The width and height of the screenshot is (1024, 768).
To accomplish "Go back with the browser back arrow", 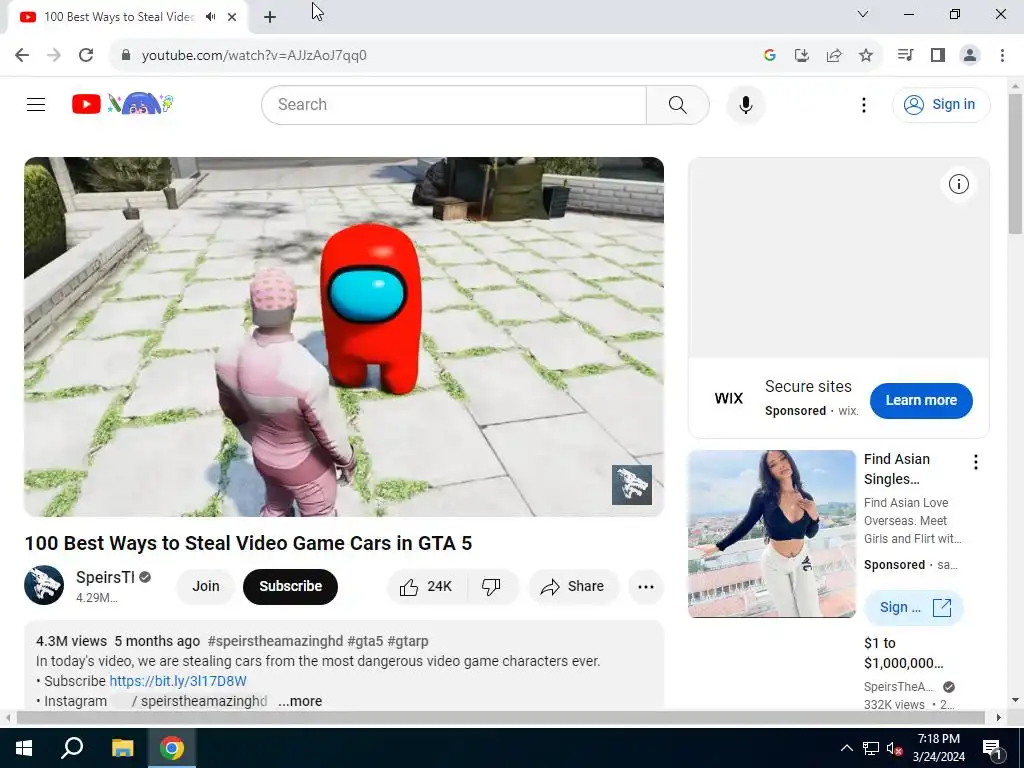I will (x=22, y=55).
